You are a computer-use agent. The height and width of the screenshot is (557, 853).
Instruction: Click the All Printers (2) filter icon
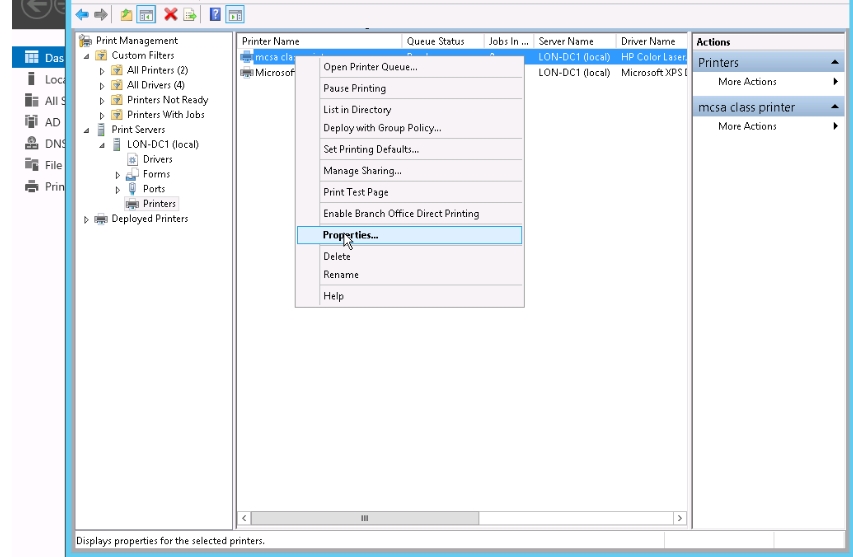tap(116, 70)
